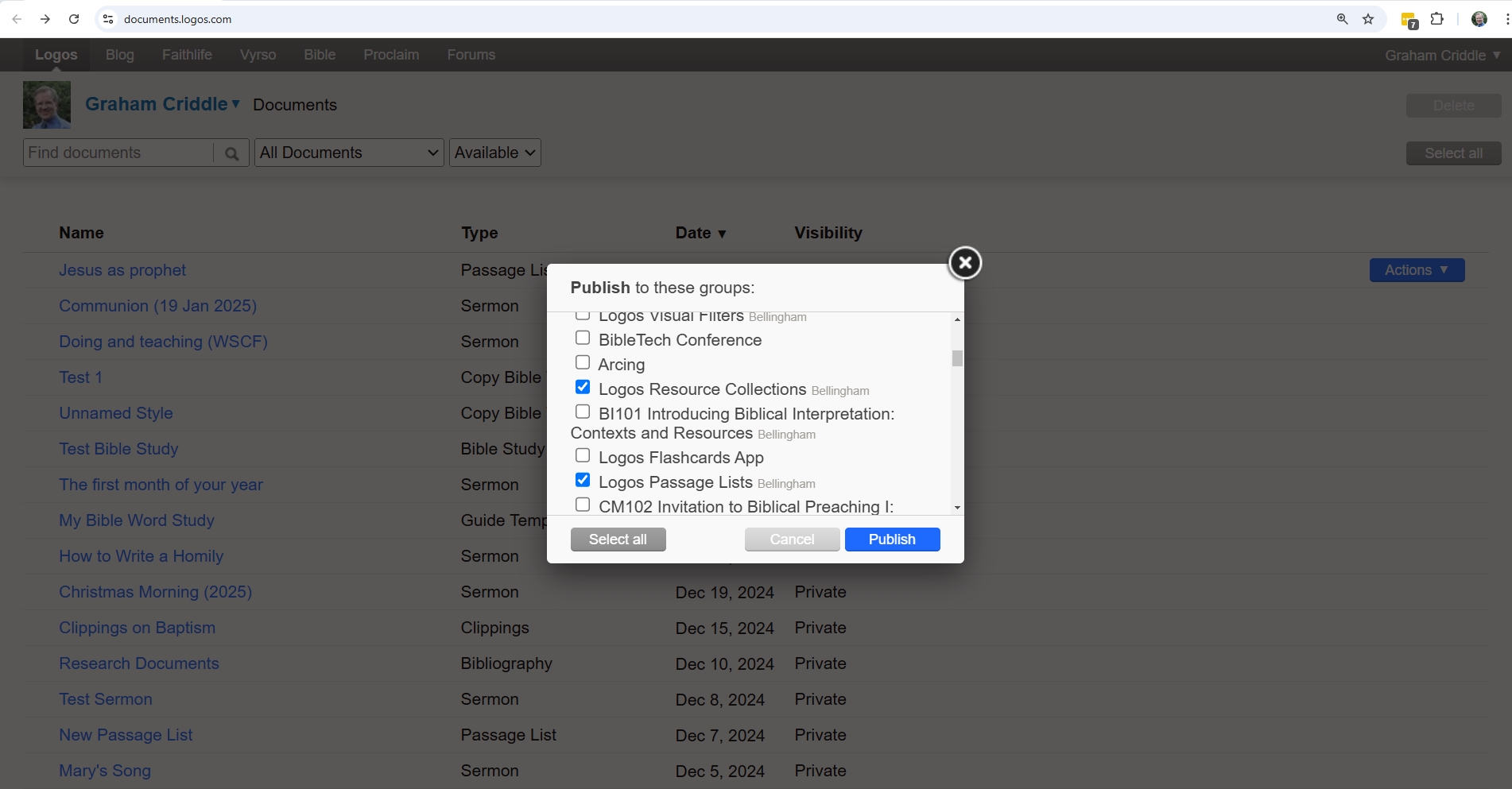Open My Bible Word Study document
Image resolution: width=1512 pixels, height=789 pixels.
click(x=137, y=520)
